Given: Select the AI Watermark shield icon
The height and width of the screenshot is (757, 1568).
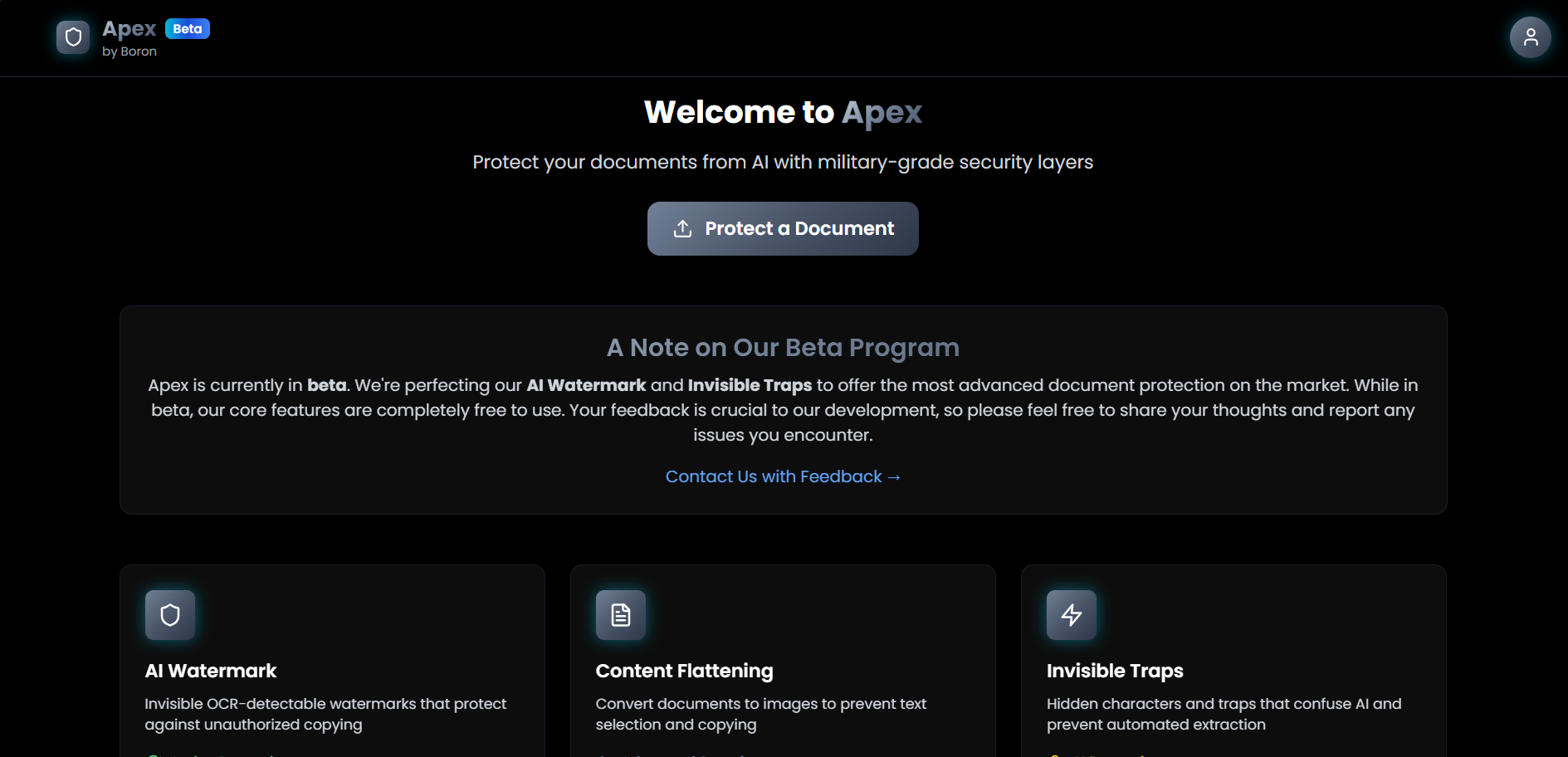Looking at the screenshot, I should pyautogui.click(x=170, y=615).
